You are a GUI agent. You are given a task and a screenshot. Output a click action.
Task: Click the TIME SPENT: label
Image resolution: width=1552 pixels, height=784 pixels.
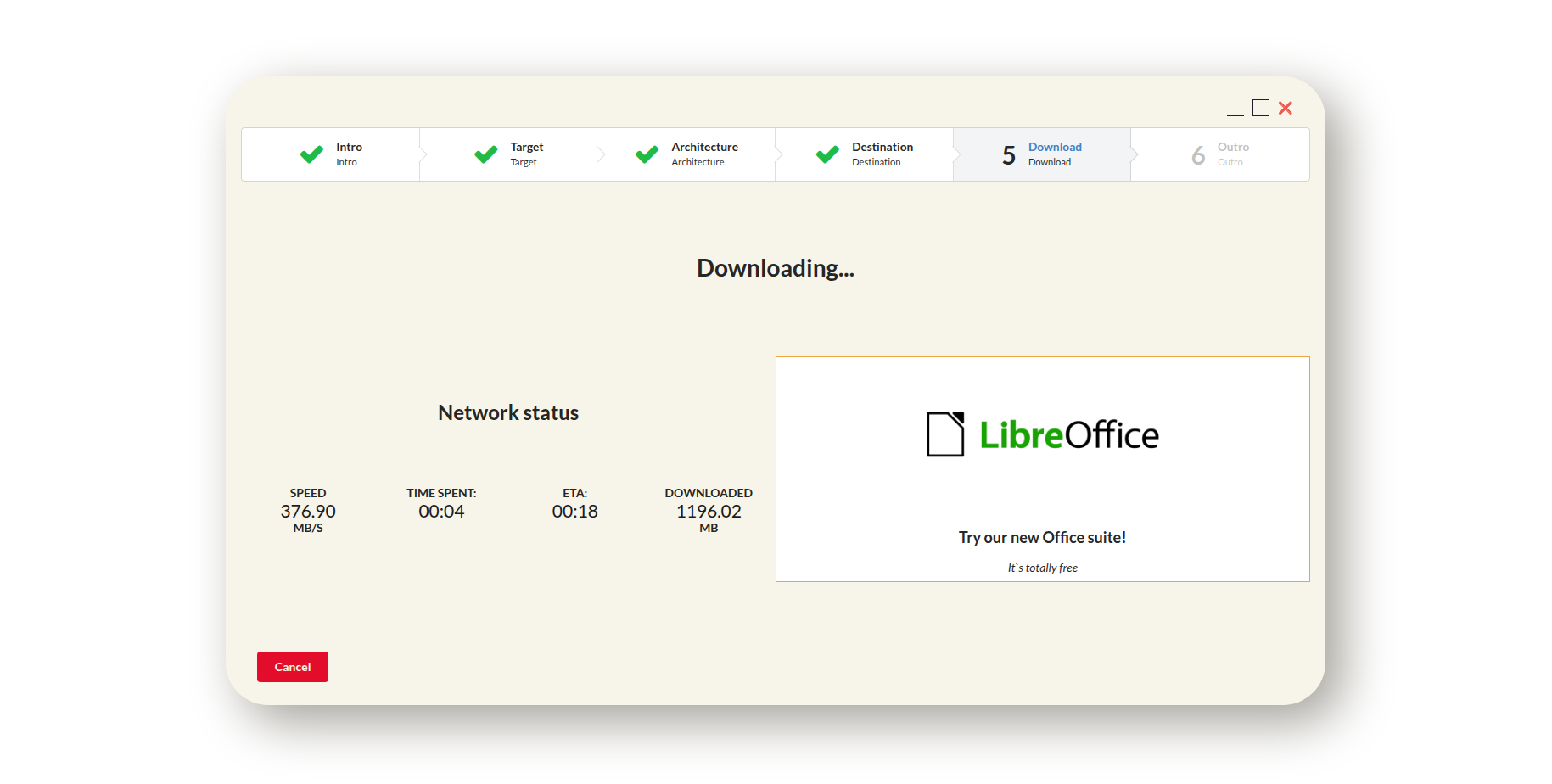[441, 493]
